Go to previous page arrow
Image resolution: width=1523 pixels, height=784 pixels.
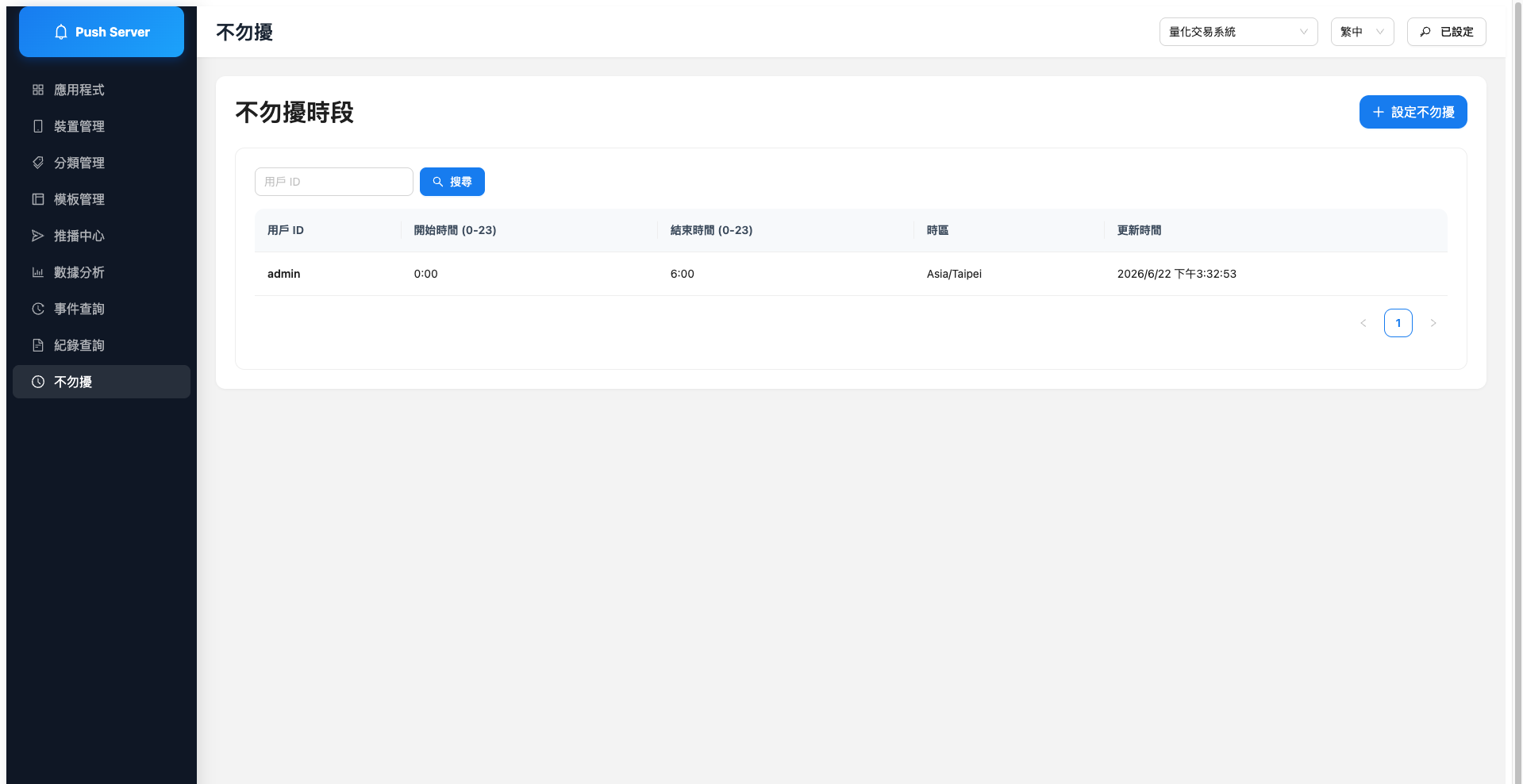[1363, 323]
